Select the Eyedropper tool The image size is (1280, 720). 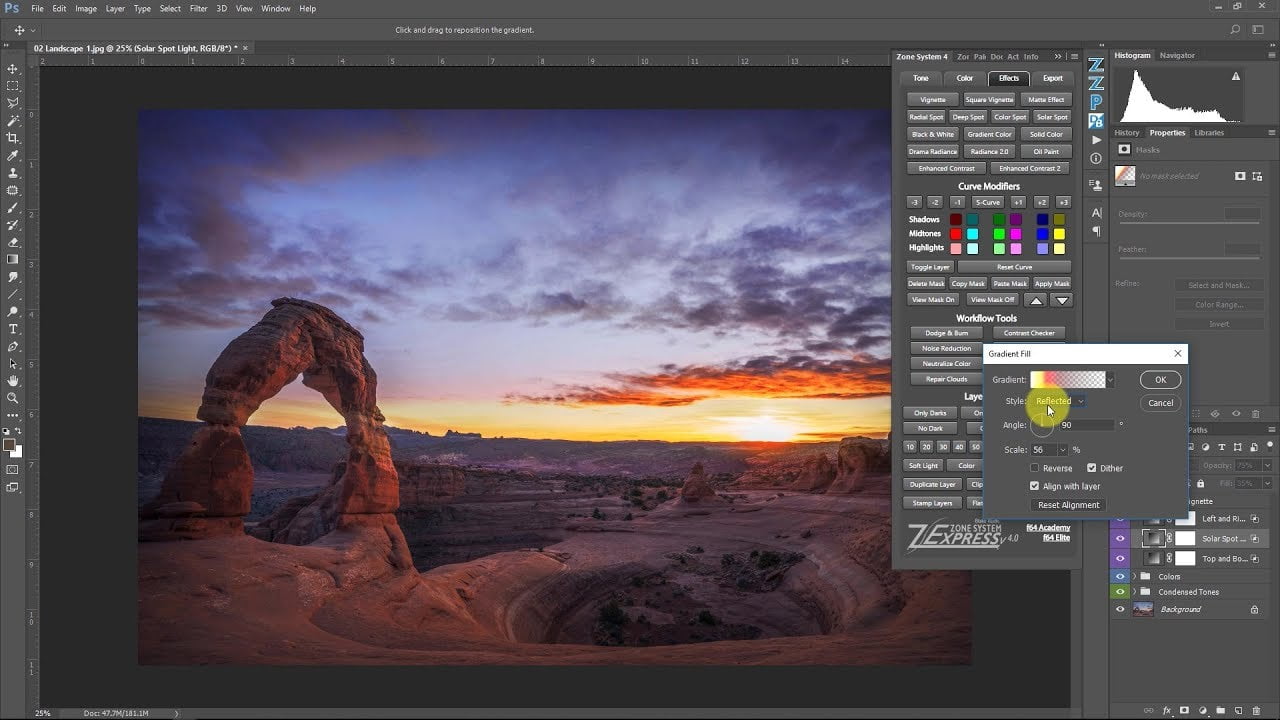[x=13, y=156]
